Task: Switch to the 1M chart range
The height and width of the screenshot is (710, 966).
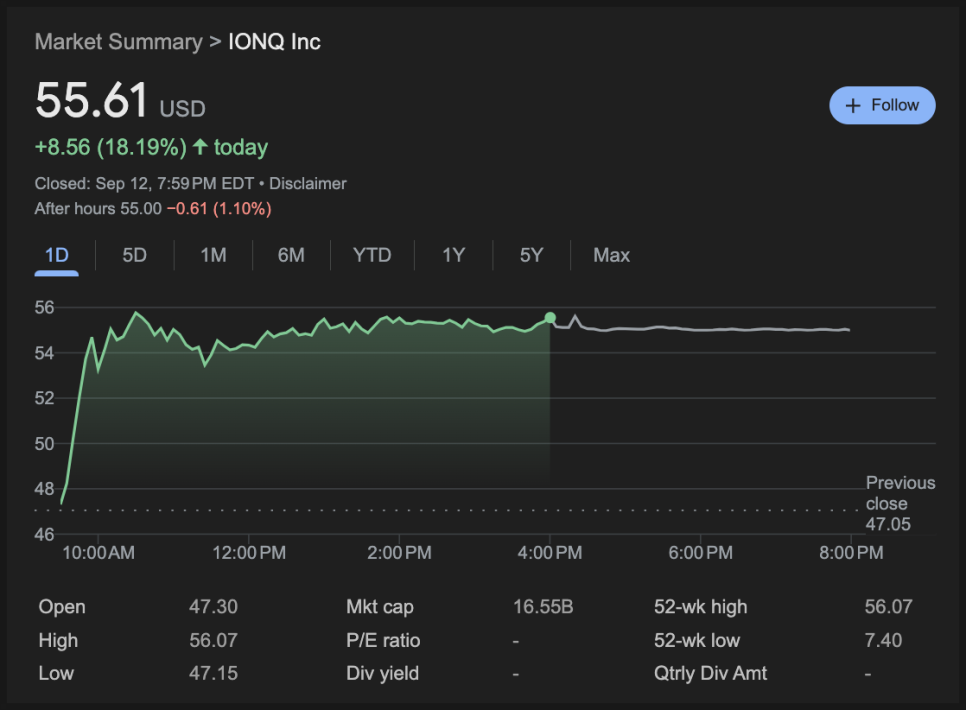Action: [213, 255]
